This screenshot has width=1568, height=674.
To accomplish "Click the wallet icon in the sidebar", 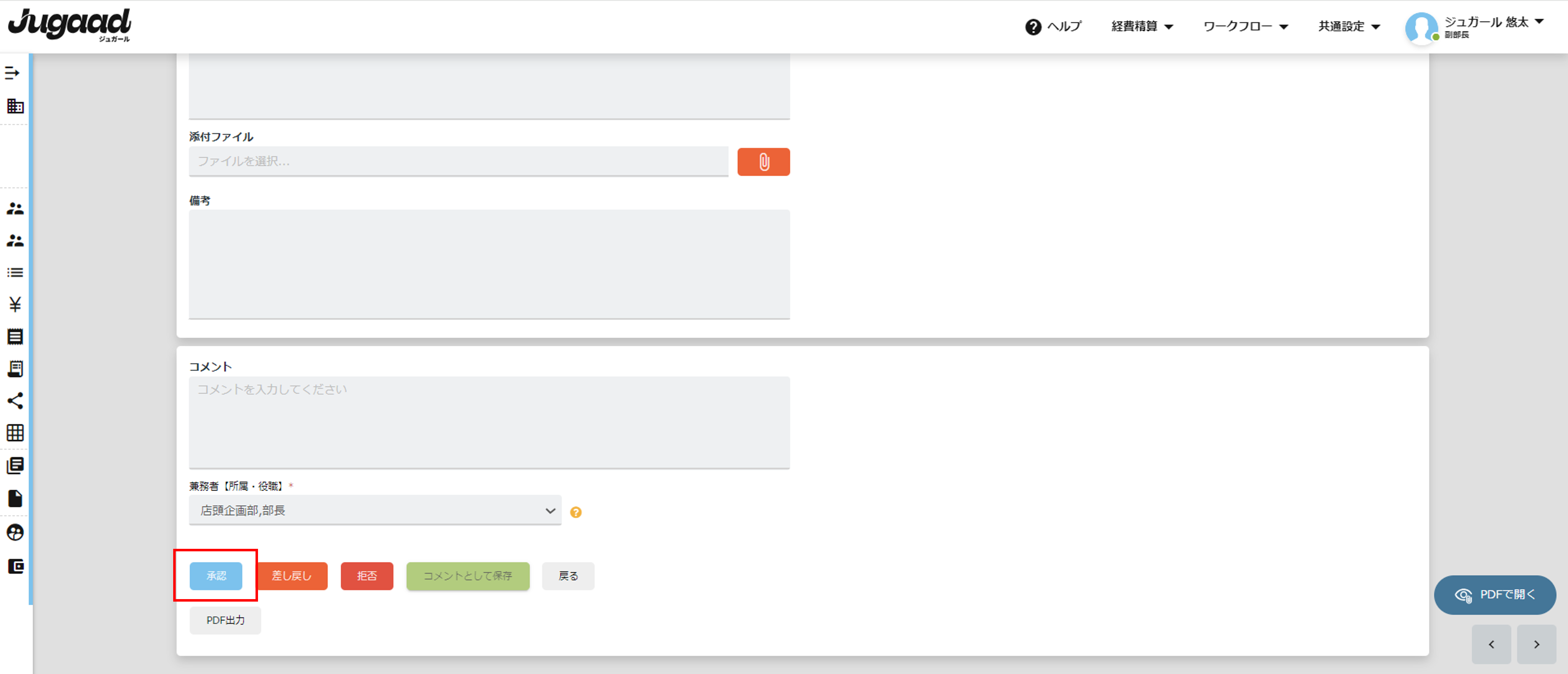I will pyautogui.click(x=15, y=566).
